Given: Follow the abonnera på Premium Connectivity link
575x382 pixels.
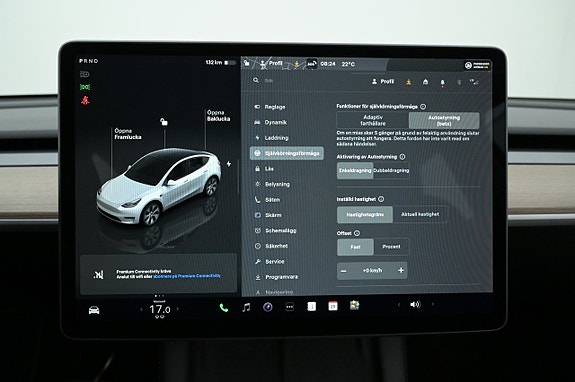Looking at the screenshot, I should (x=187, y=276).
